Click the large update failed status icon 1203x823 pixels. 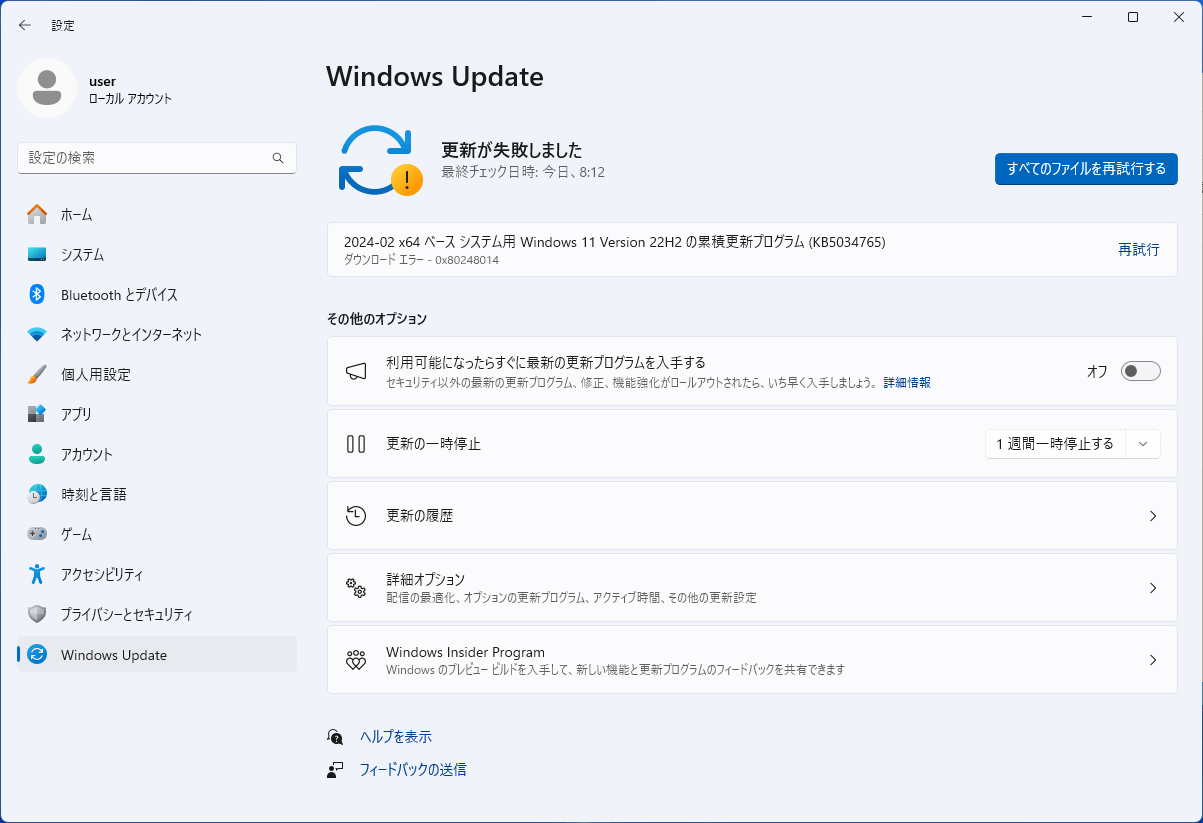coord(380,160)
